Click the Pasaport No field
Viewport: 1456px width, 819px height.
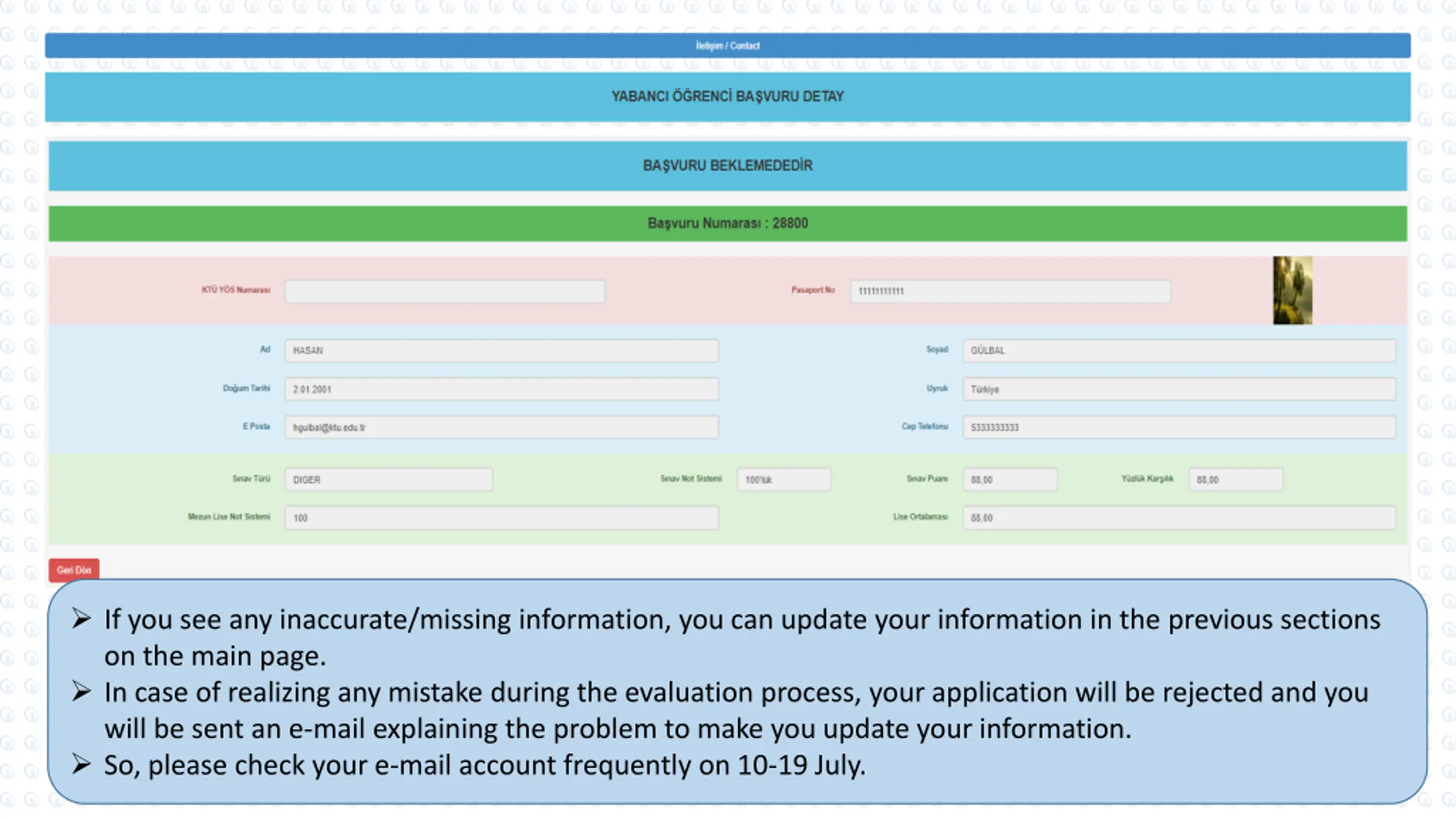point(1010,291)
